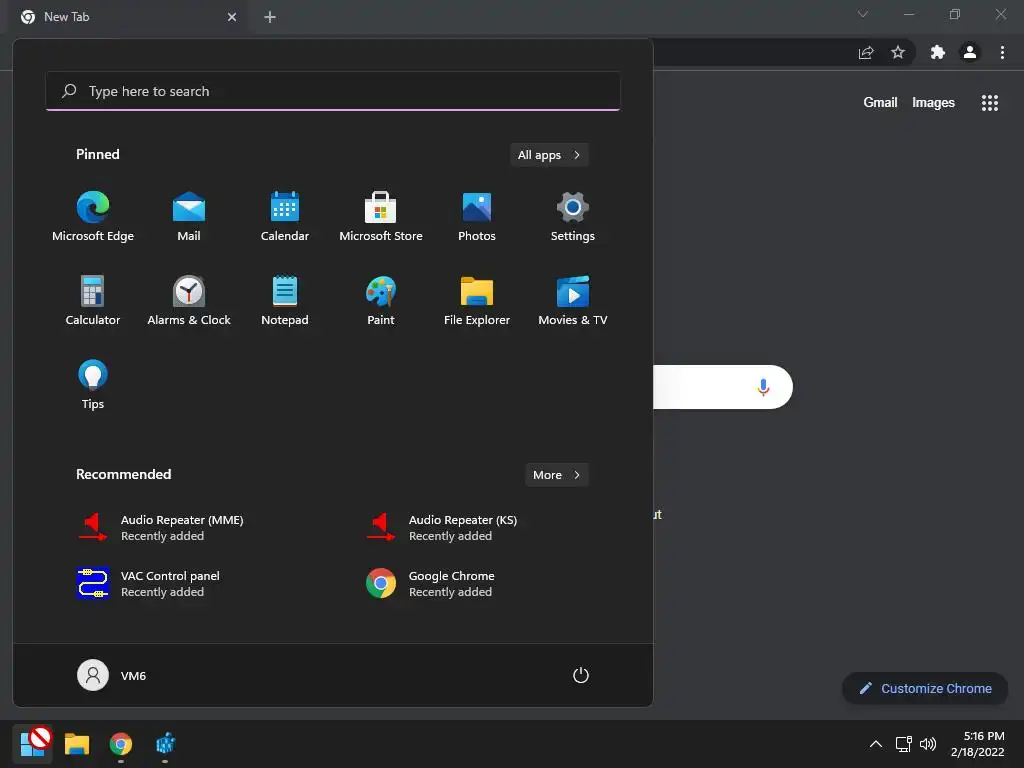1024x768 pixels.
Task: Open the Gmail link
Action: point(880,103)
